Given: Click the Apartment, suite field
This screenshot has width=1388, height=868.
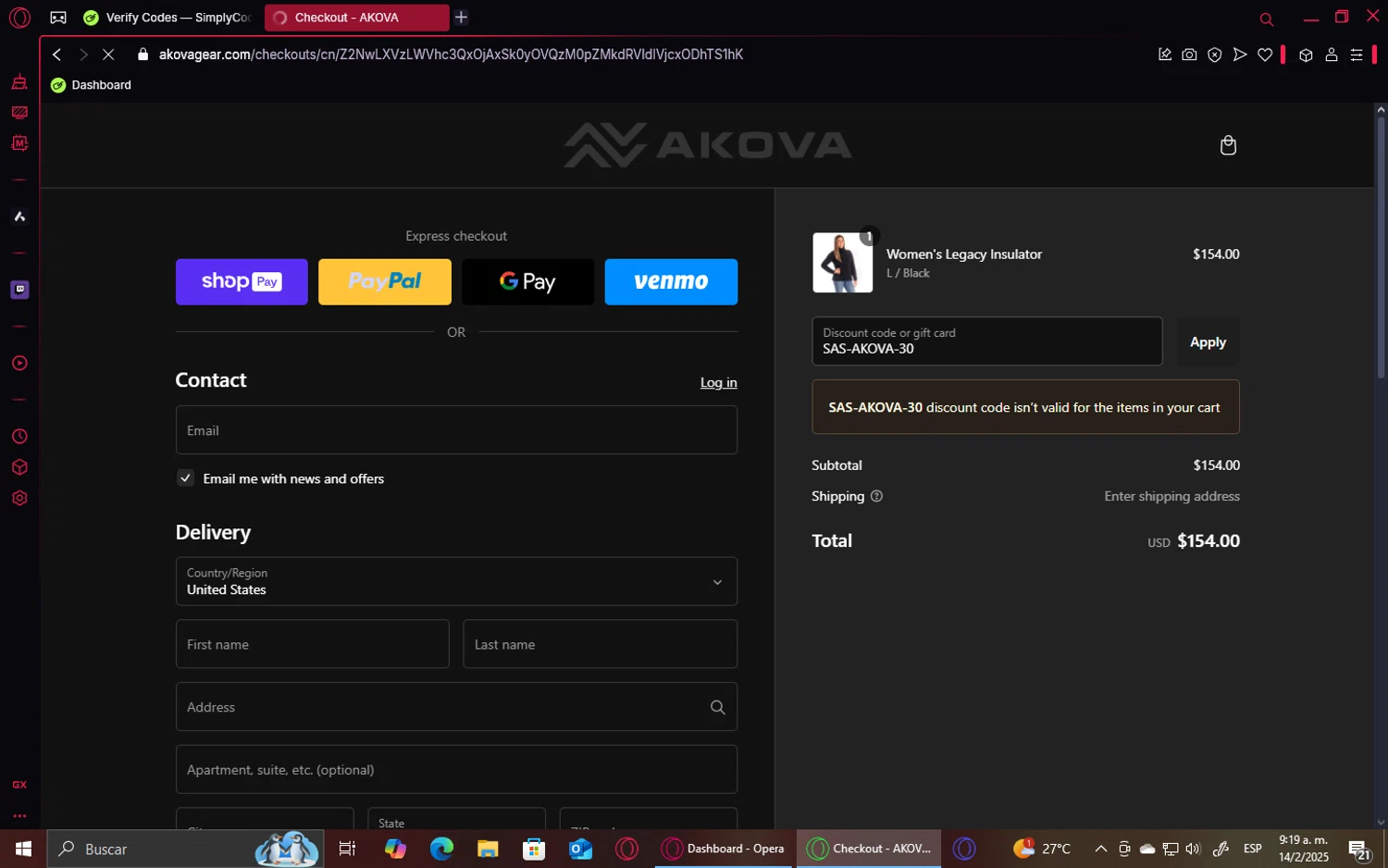Looking at the screenshot, I should pyautogui.click(x=456, y=769).
